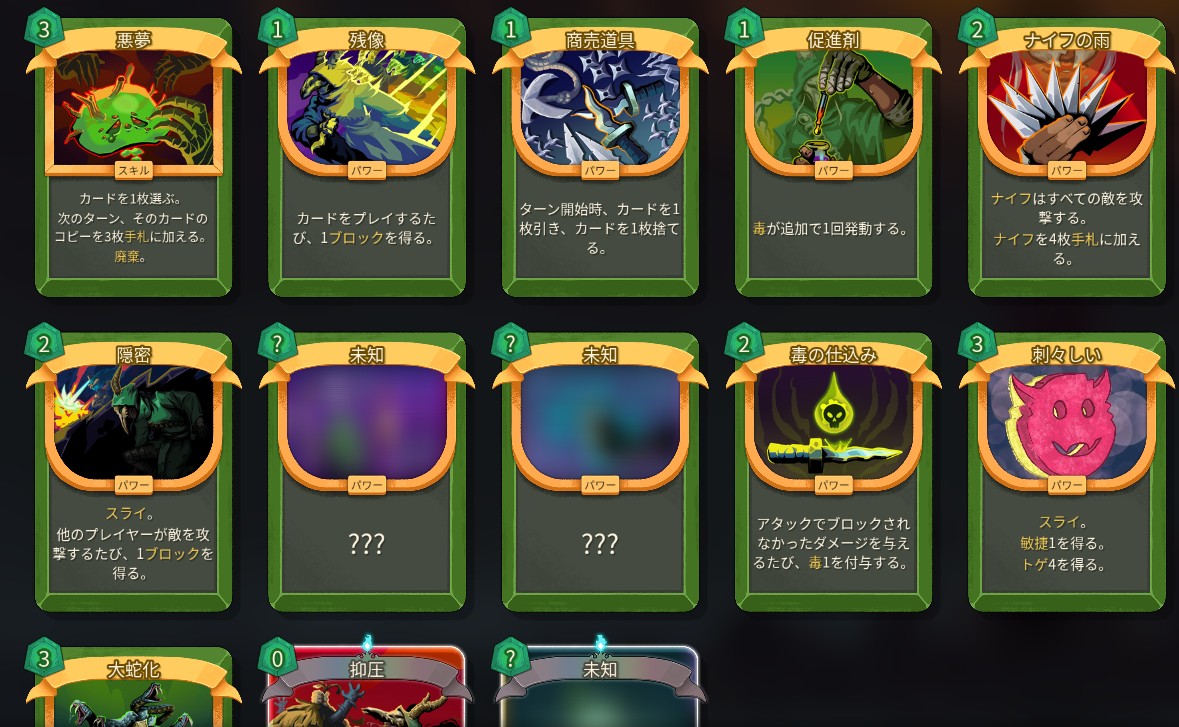1179x727 pixels.
Task: Click the 大蛇化 title banner
Action: [134, 669]
